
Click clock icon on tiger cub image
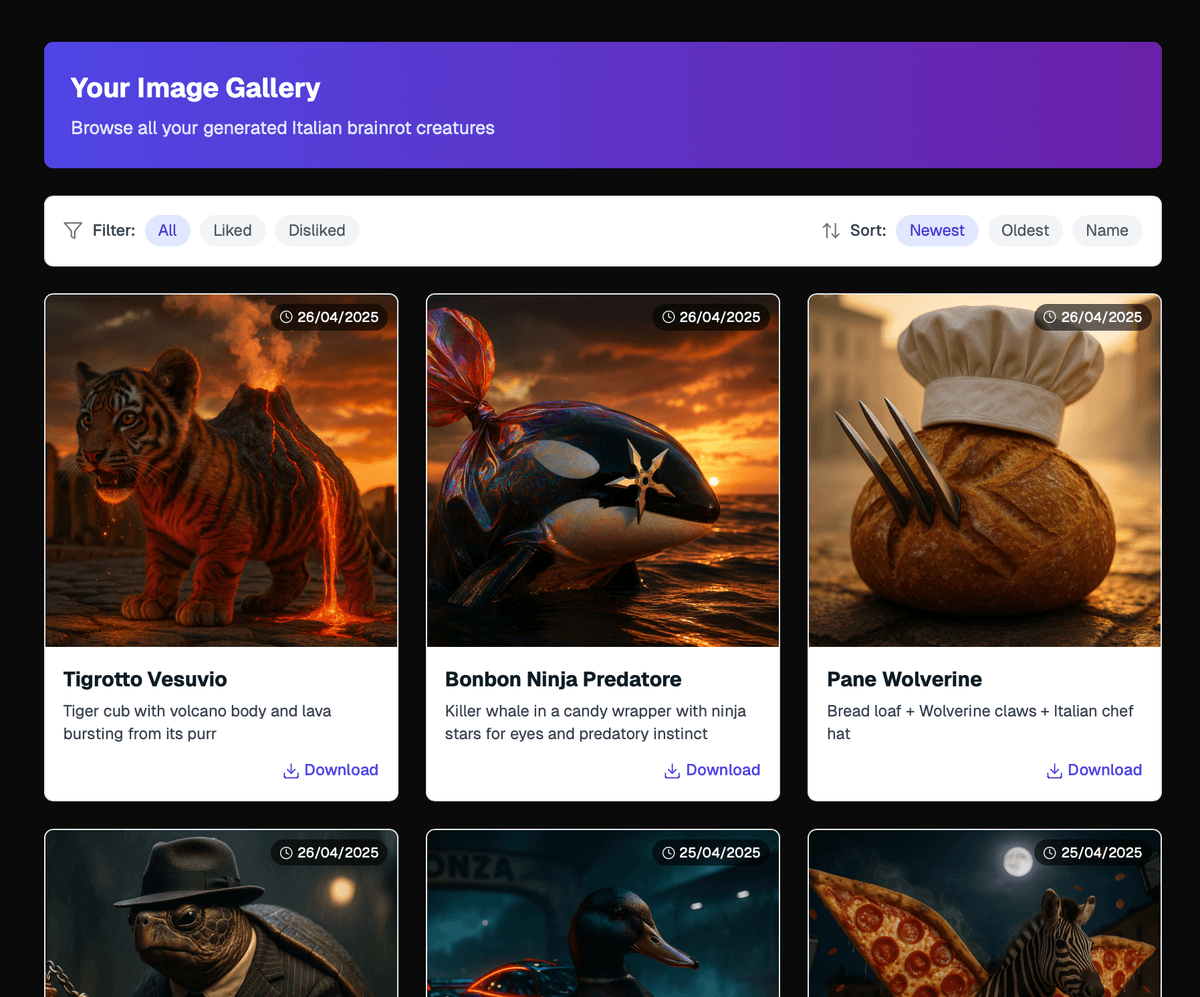286,317
